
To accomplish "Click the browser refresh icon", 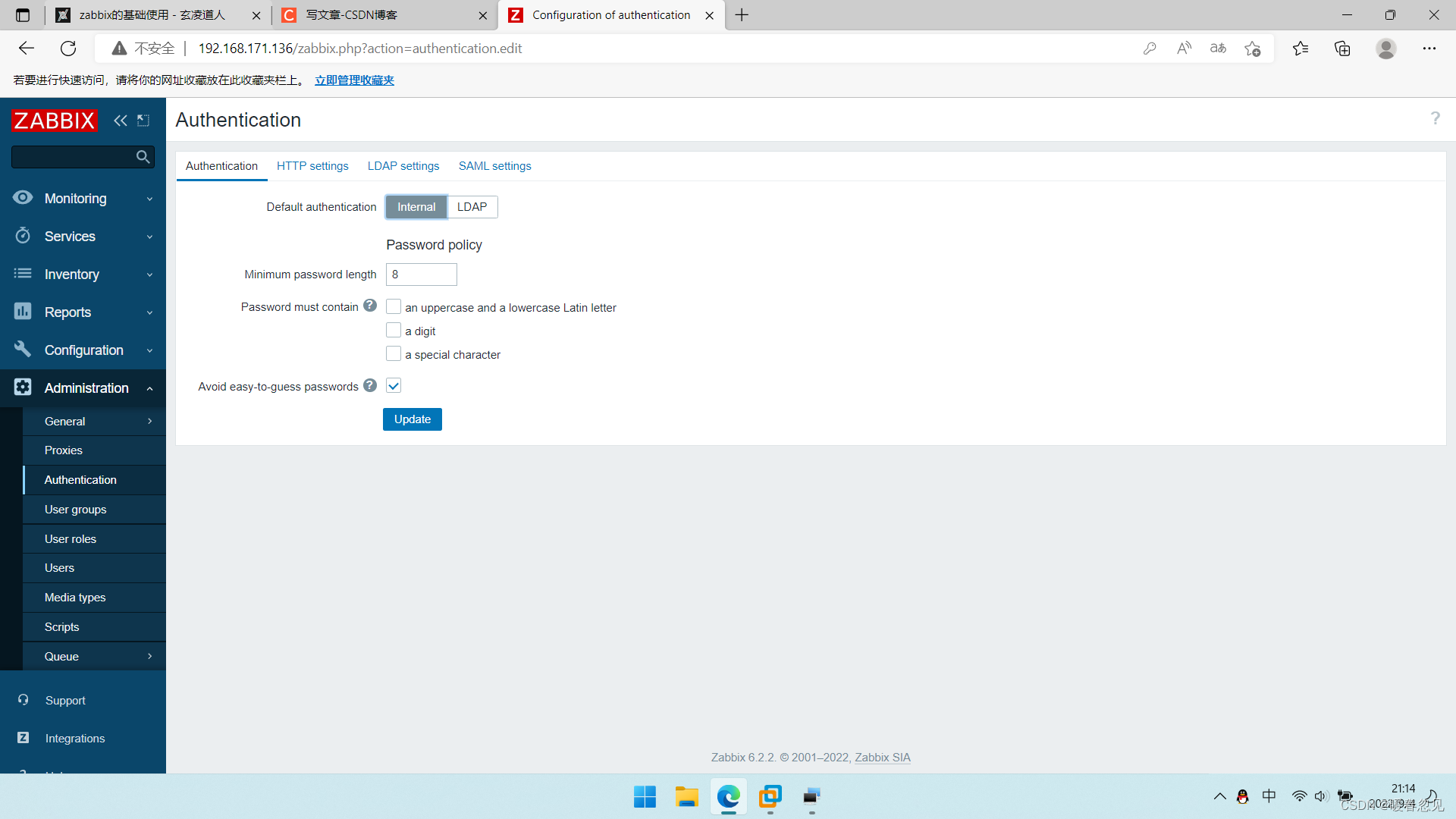I will (x=68, y=49).
